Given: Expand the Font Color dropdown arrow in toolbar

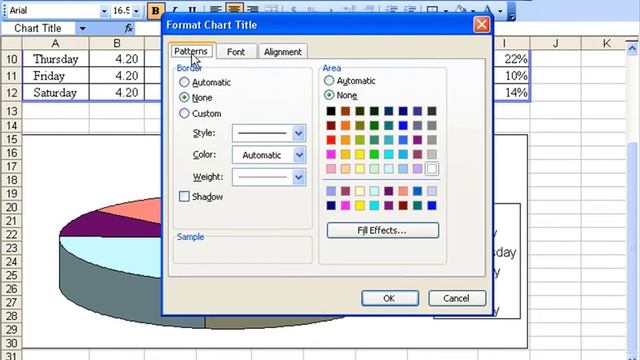Looking at the screenshot, I should click(x=500, y=11).
